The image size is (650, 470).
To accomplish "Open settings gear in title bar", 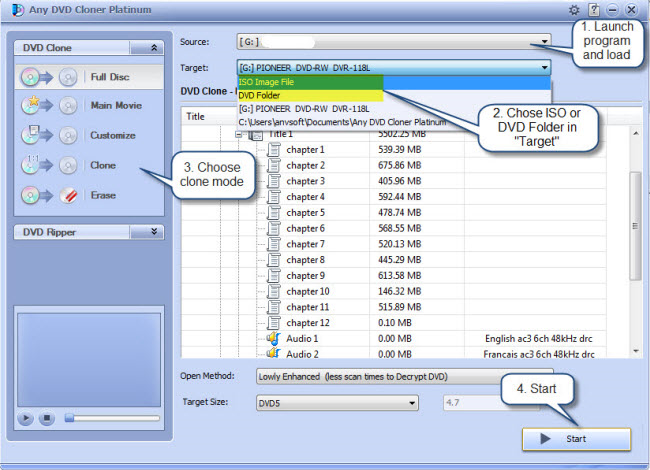I will click(574, 10).
